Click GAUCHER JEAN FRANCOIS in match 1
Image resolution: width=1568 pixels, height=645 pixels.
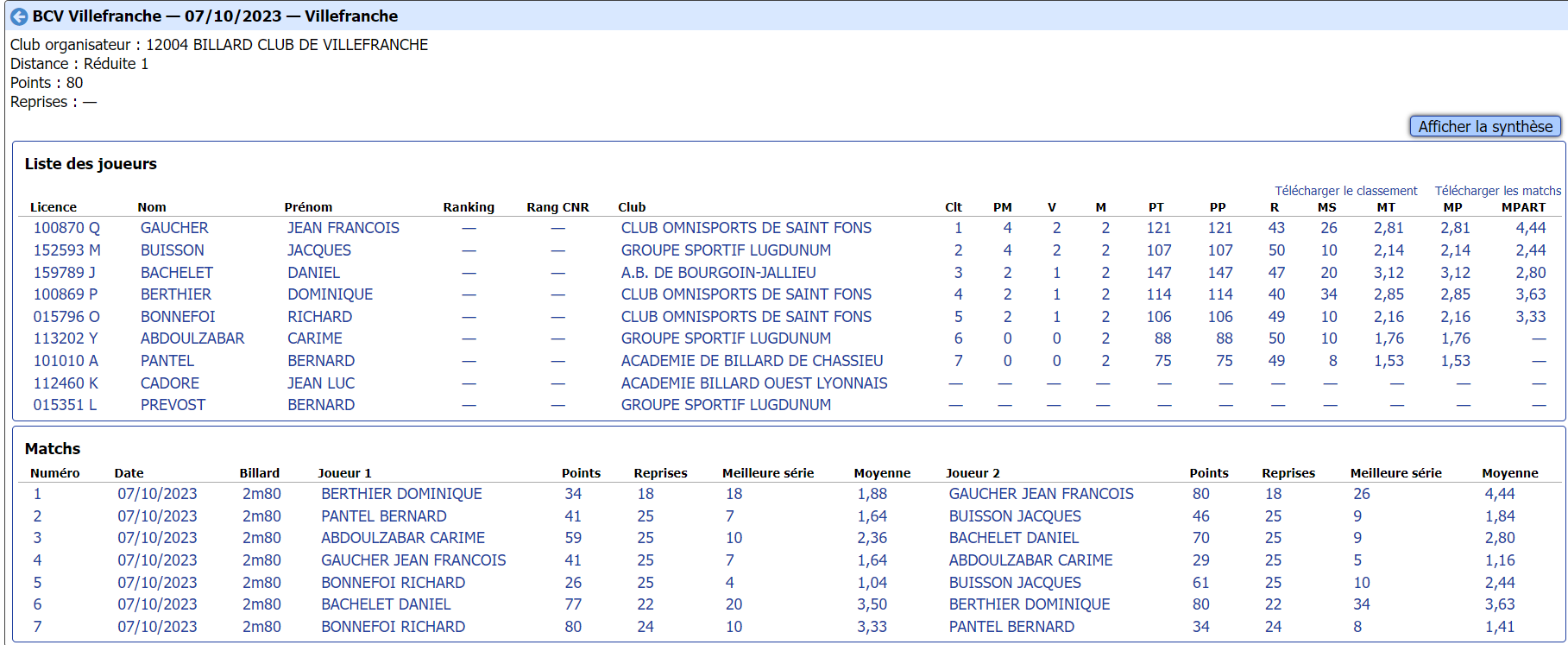[1042, 494]
